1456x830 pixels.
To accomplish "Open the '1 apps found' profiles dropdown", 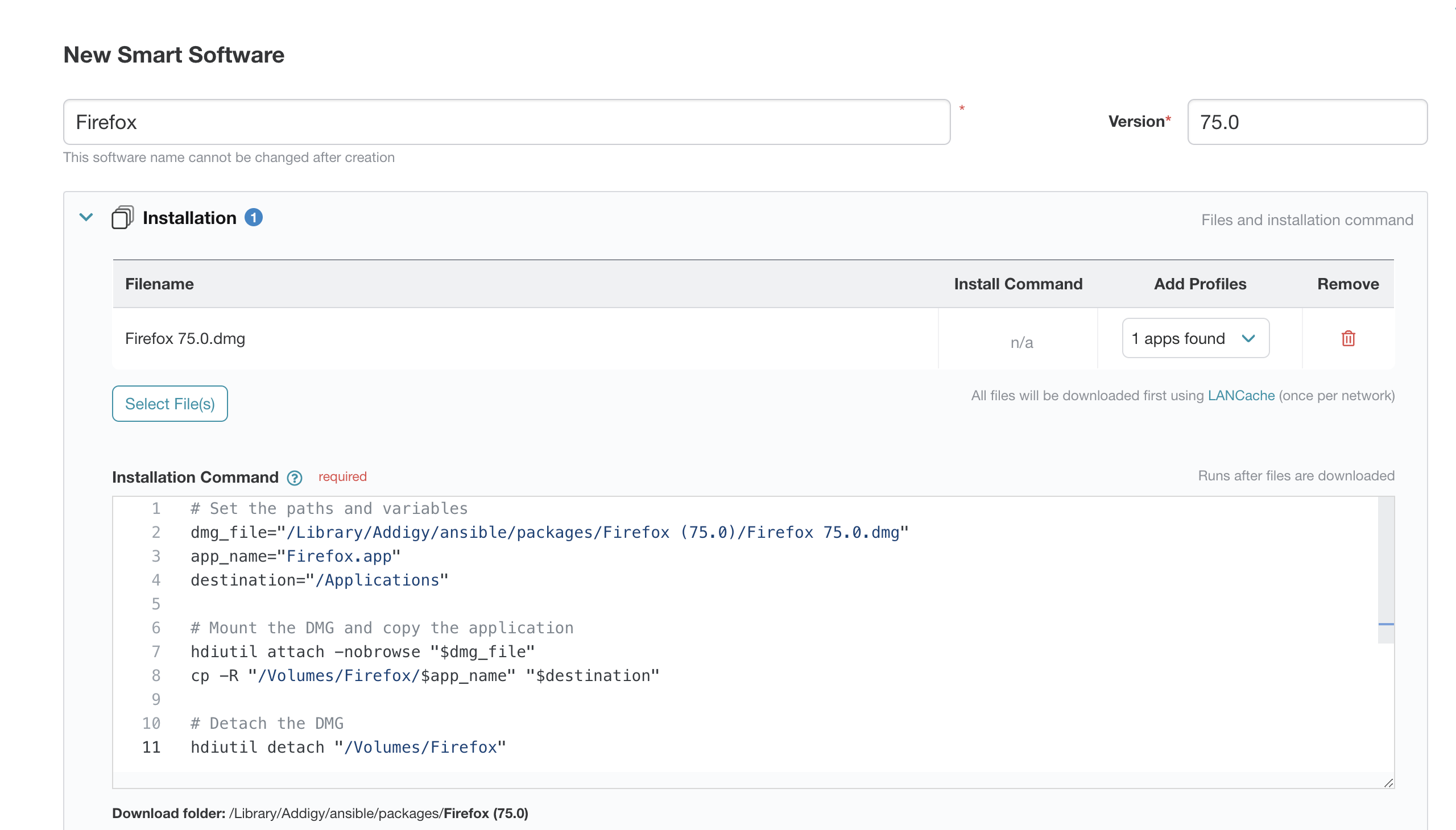I will coord(1196,339).
